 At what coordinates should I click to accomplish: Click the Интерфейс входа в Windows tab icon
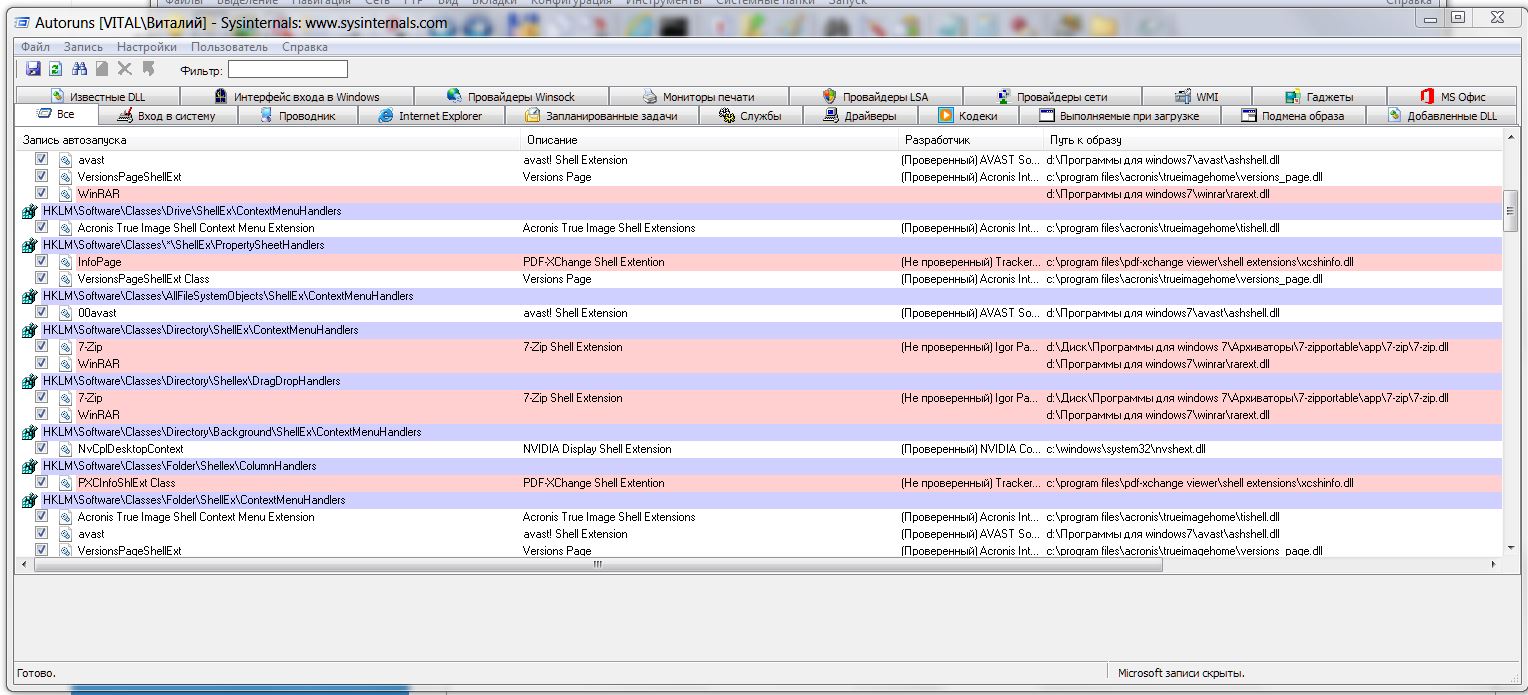(x=221, y=97)
